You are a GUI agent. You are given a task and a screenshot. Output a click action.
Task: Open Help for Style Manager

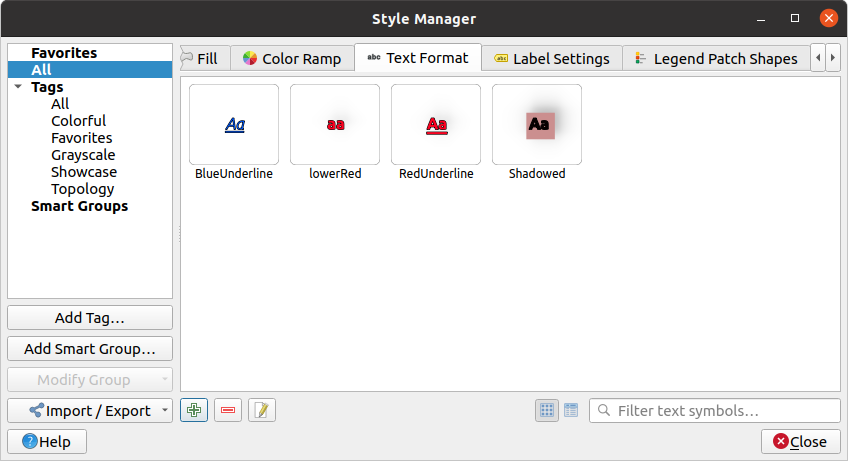click(47, 442)
